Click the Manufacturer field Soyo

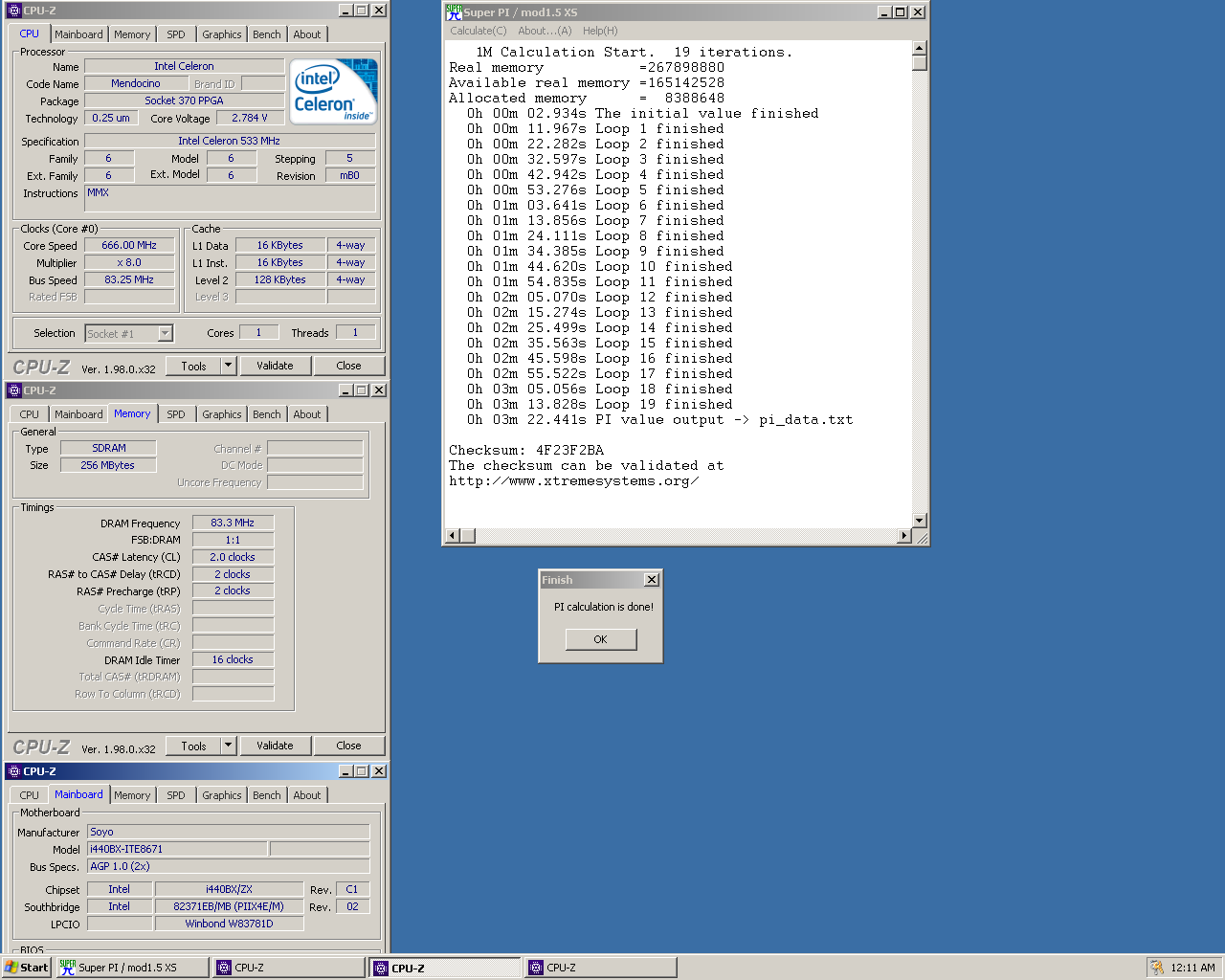[229, 832]
